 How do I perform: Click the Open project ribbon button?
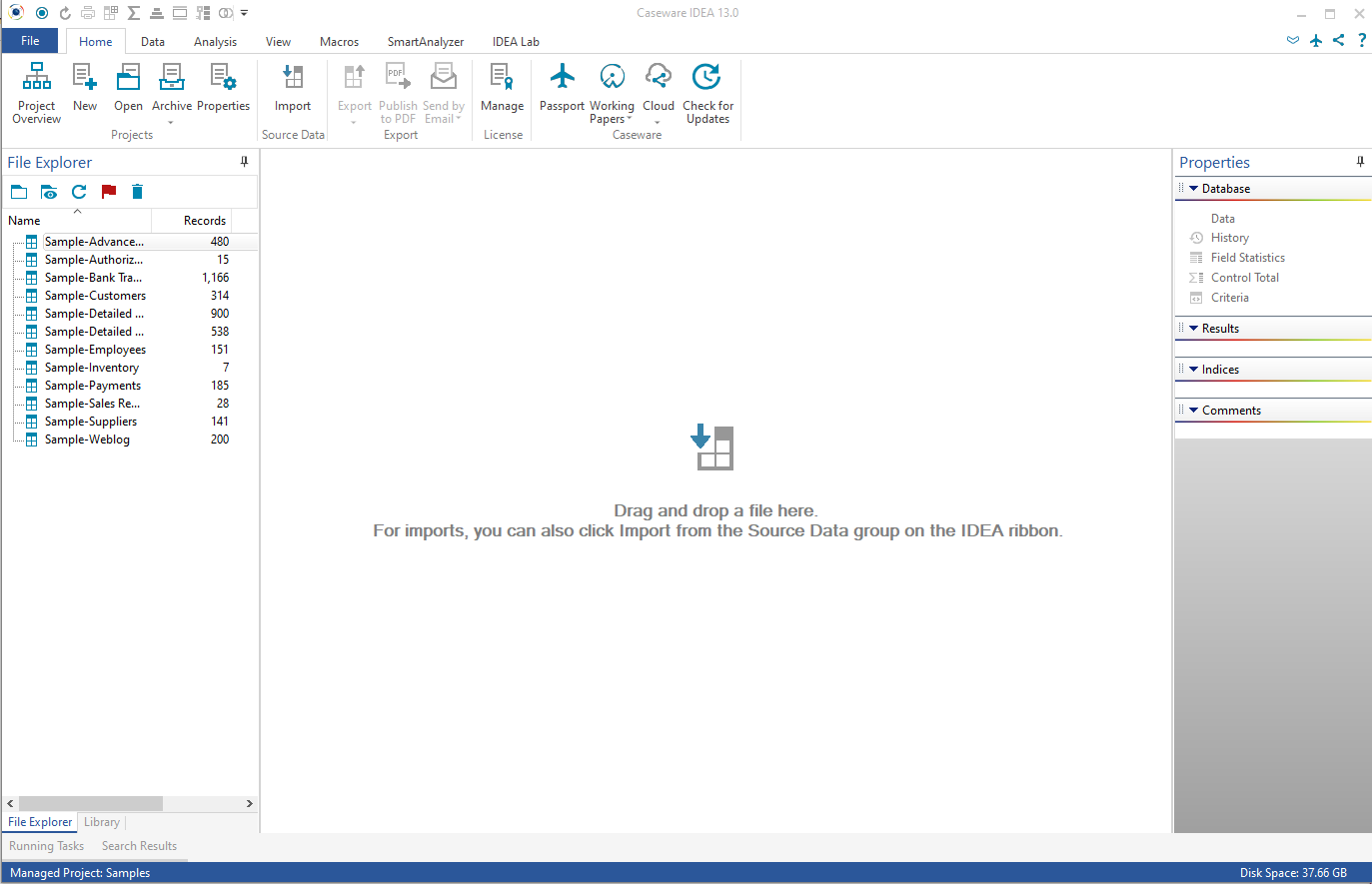coord(128,88)
